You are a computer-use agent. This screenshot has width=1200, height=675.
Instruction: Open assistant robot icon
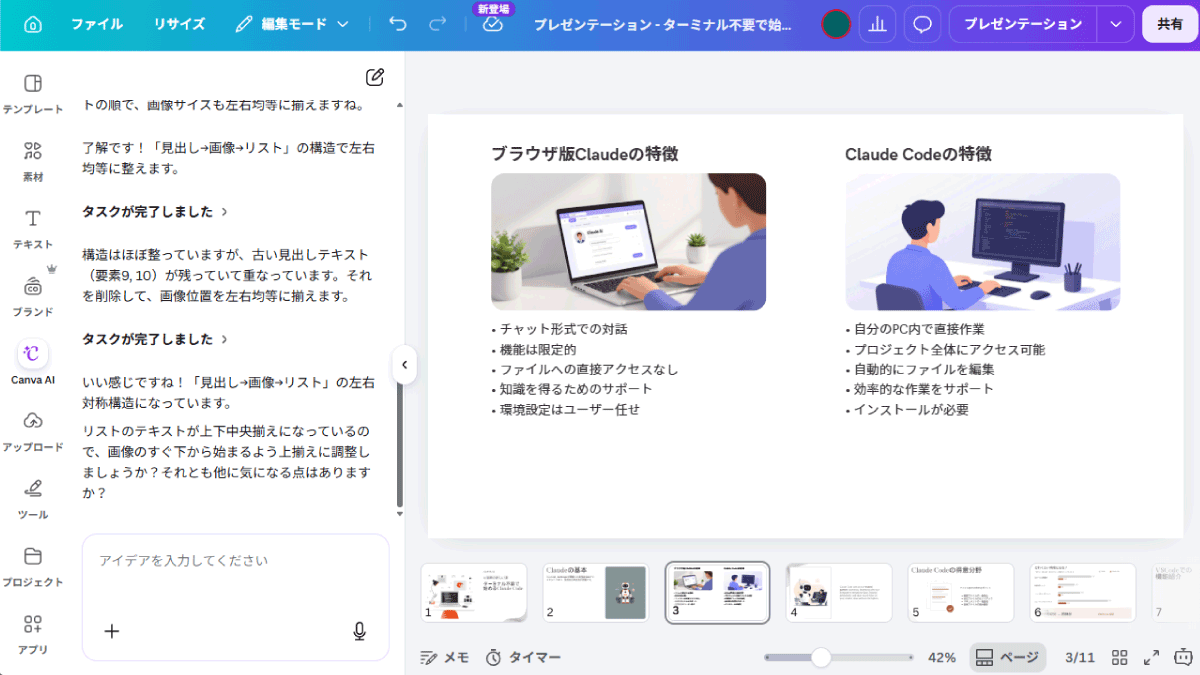point(1183,657)
